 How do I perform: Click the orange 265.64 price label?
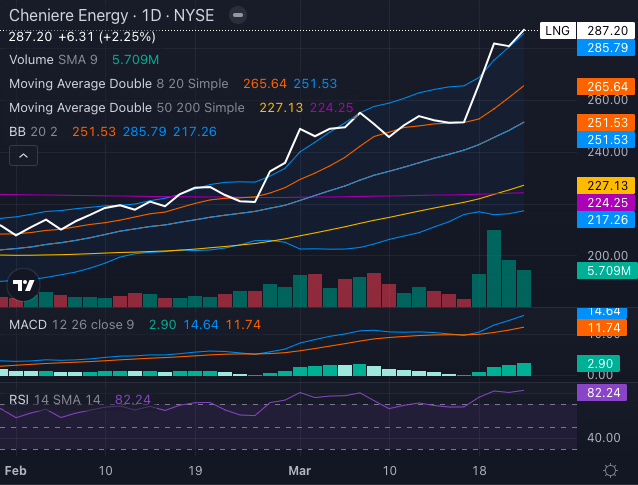[x=607, y=87]
